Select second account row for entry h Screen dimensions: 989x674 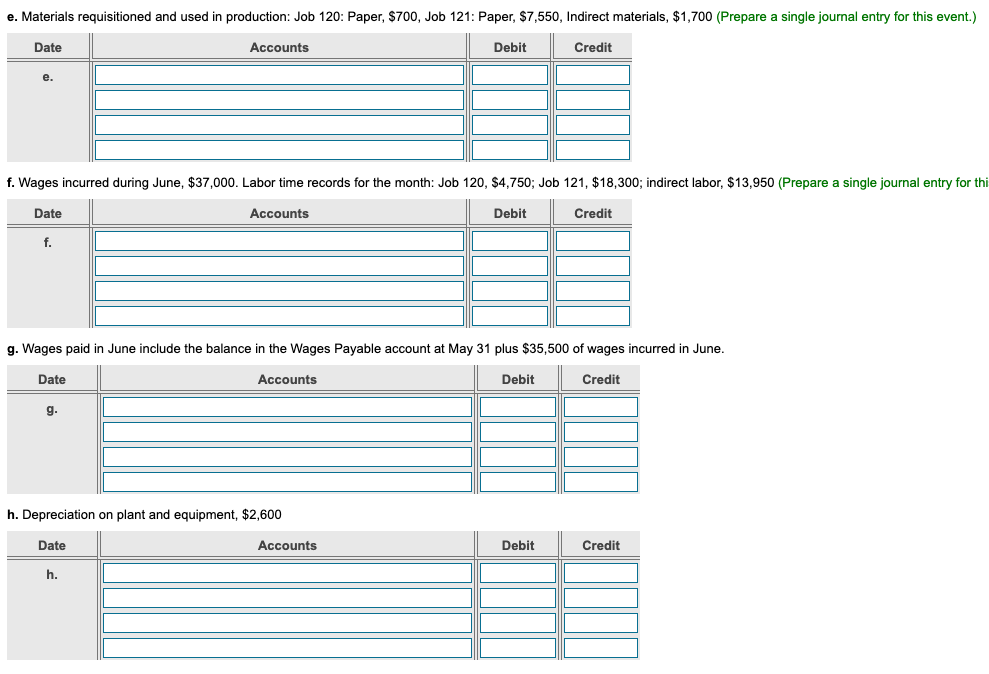288,598
